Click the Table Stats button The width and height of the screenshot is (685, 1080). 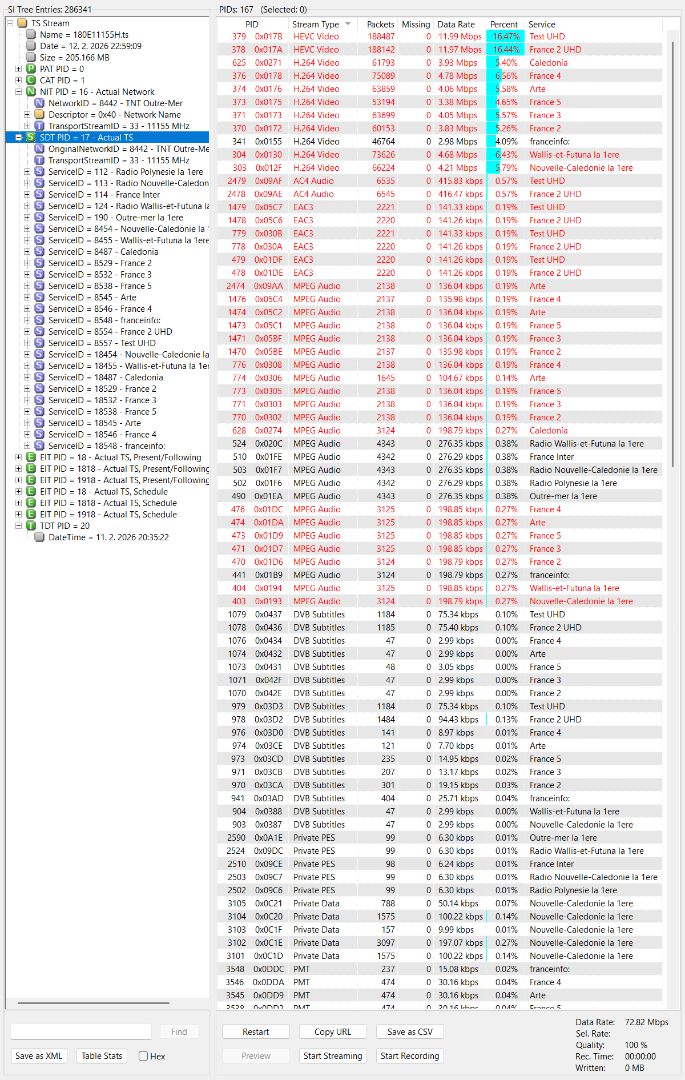(x=102, y=1056)
